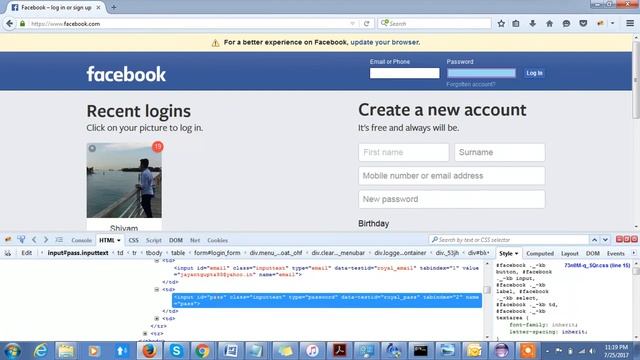640x360 pixels.
Task: Open the HTML tab's dropdown arrow
Action: [x=118, y=240]
